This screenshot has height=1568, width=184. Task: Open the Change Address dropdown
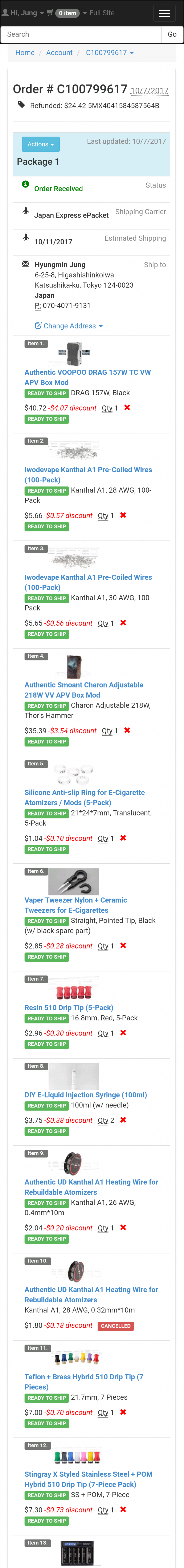68,326
